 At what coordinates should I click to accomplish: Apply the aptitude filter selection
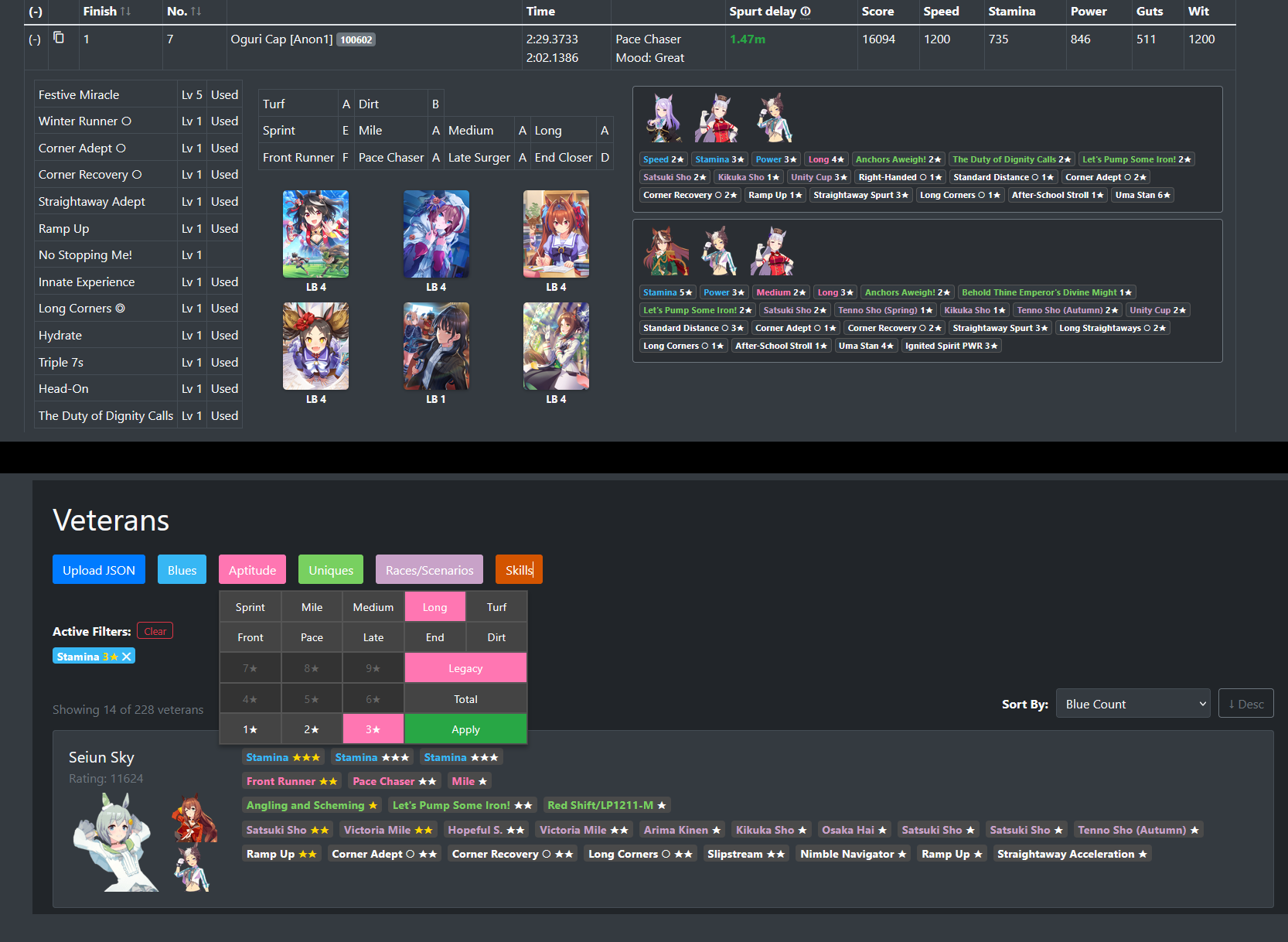coord(465,729)
